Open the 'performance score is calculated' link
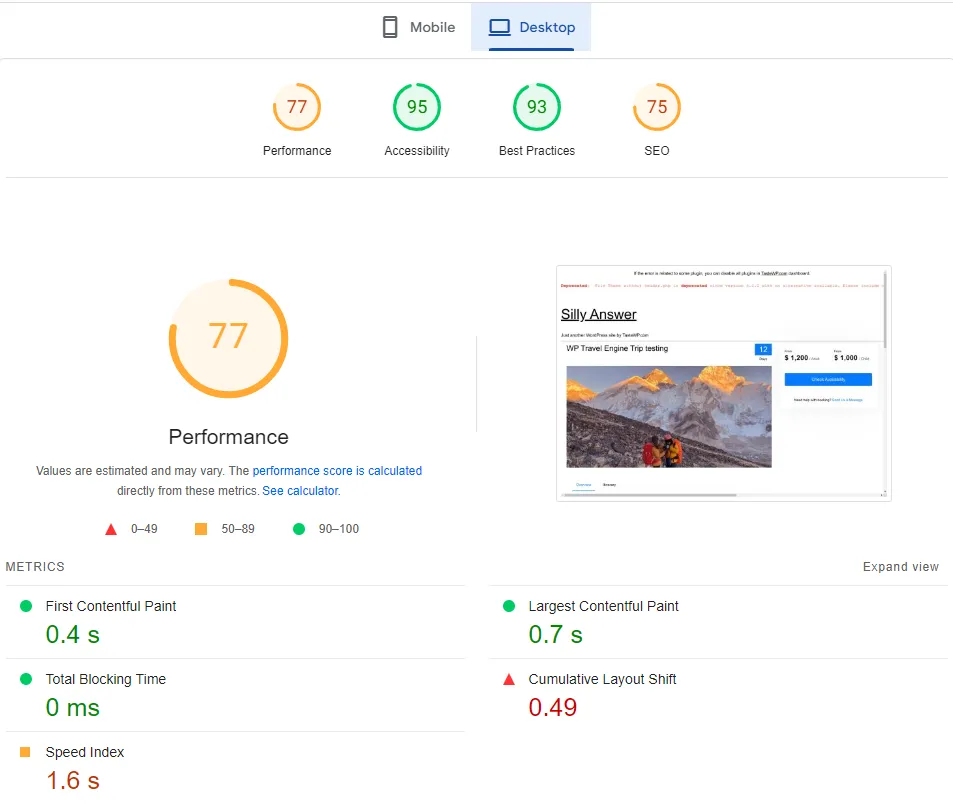This screenshot has width=953, height=808. pyautogui.click(x=337, y=471)
